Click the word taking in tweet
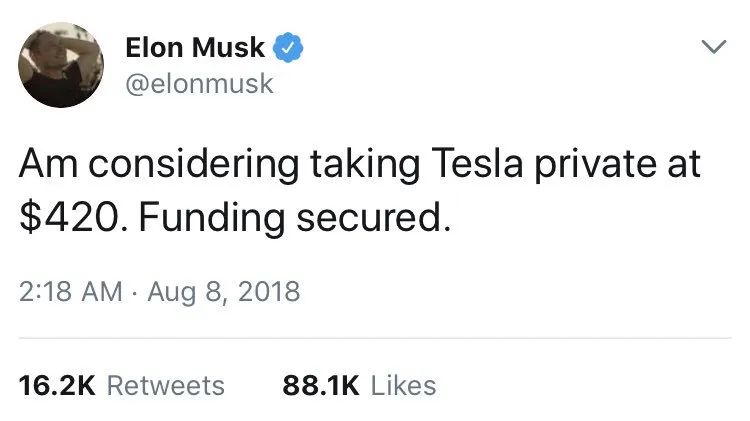This screenshot has width=750, height=421. coord(365,165)
